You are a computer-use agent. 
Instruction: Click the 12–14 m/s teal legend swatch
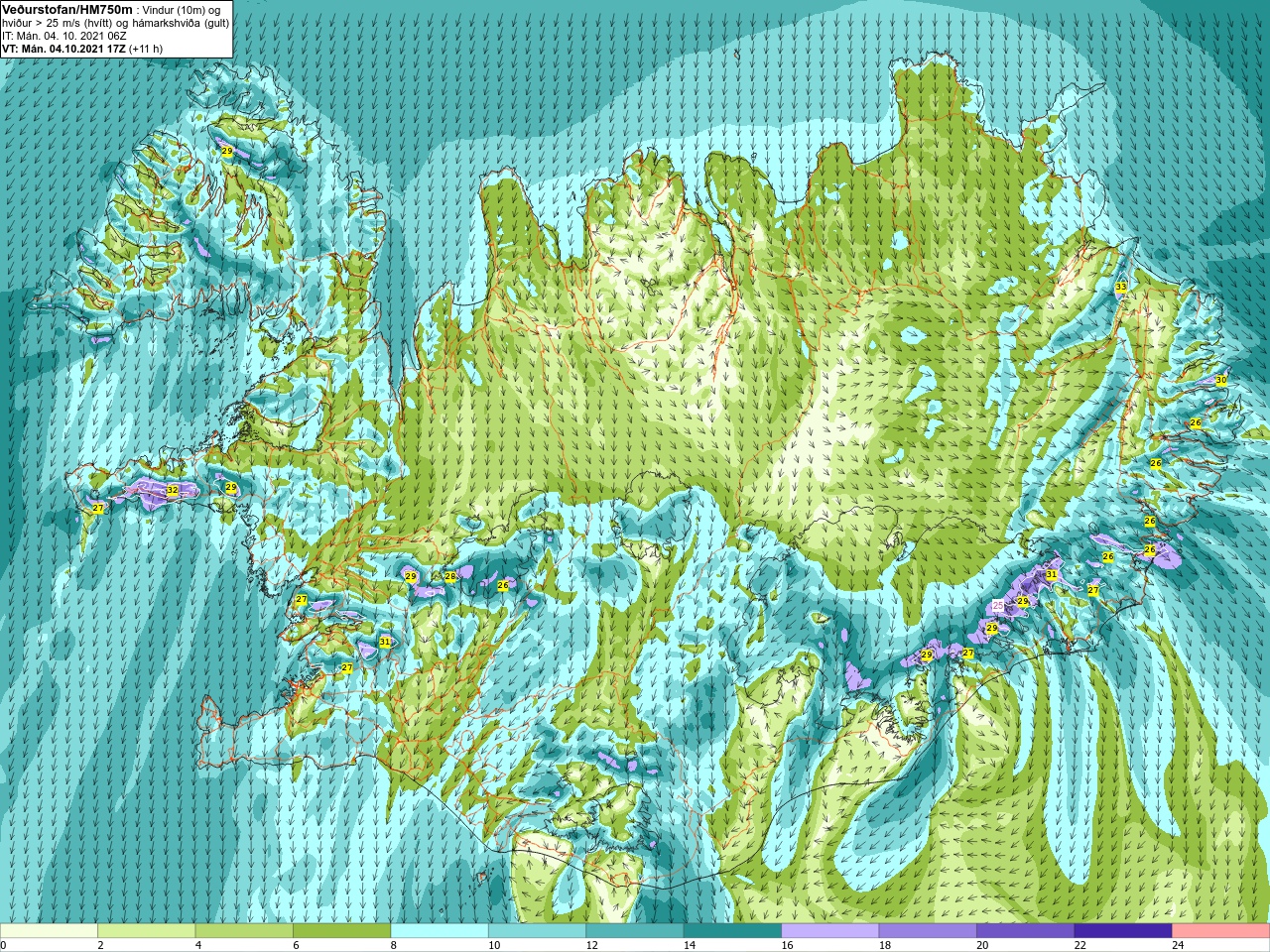pos(635,931)
